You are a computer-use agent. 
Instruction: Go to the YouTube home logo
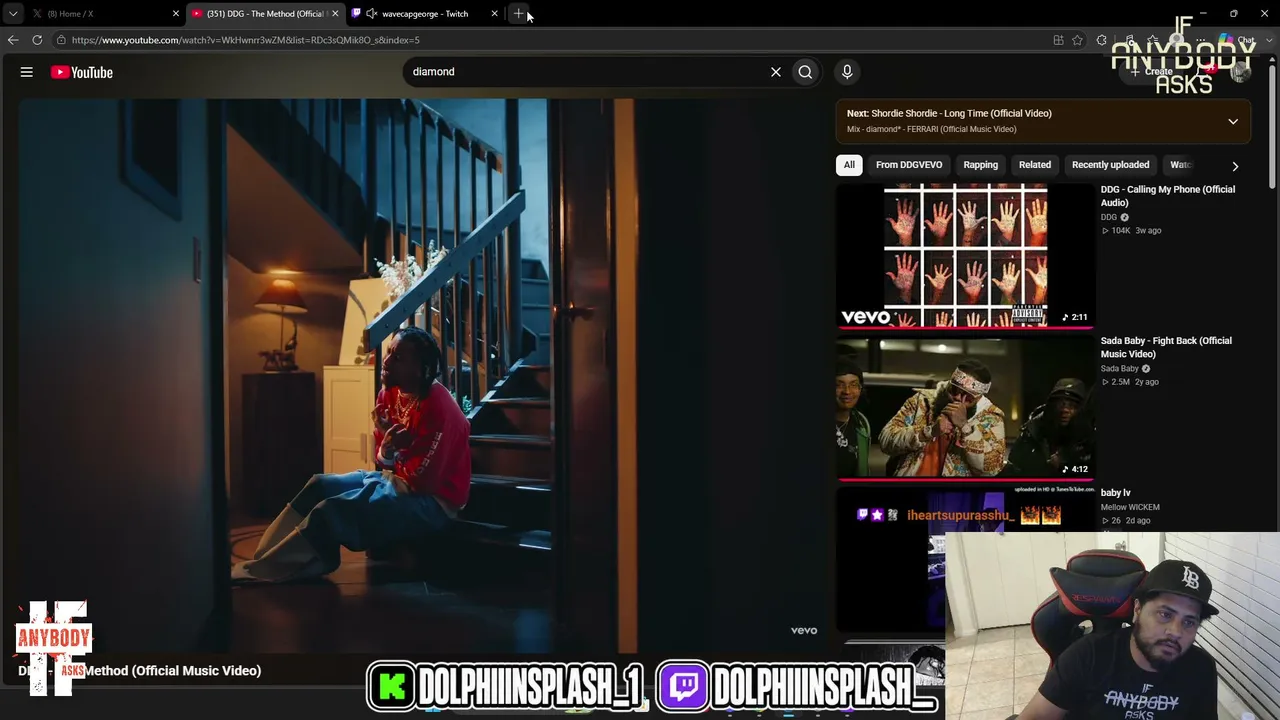point(82,72)
